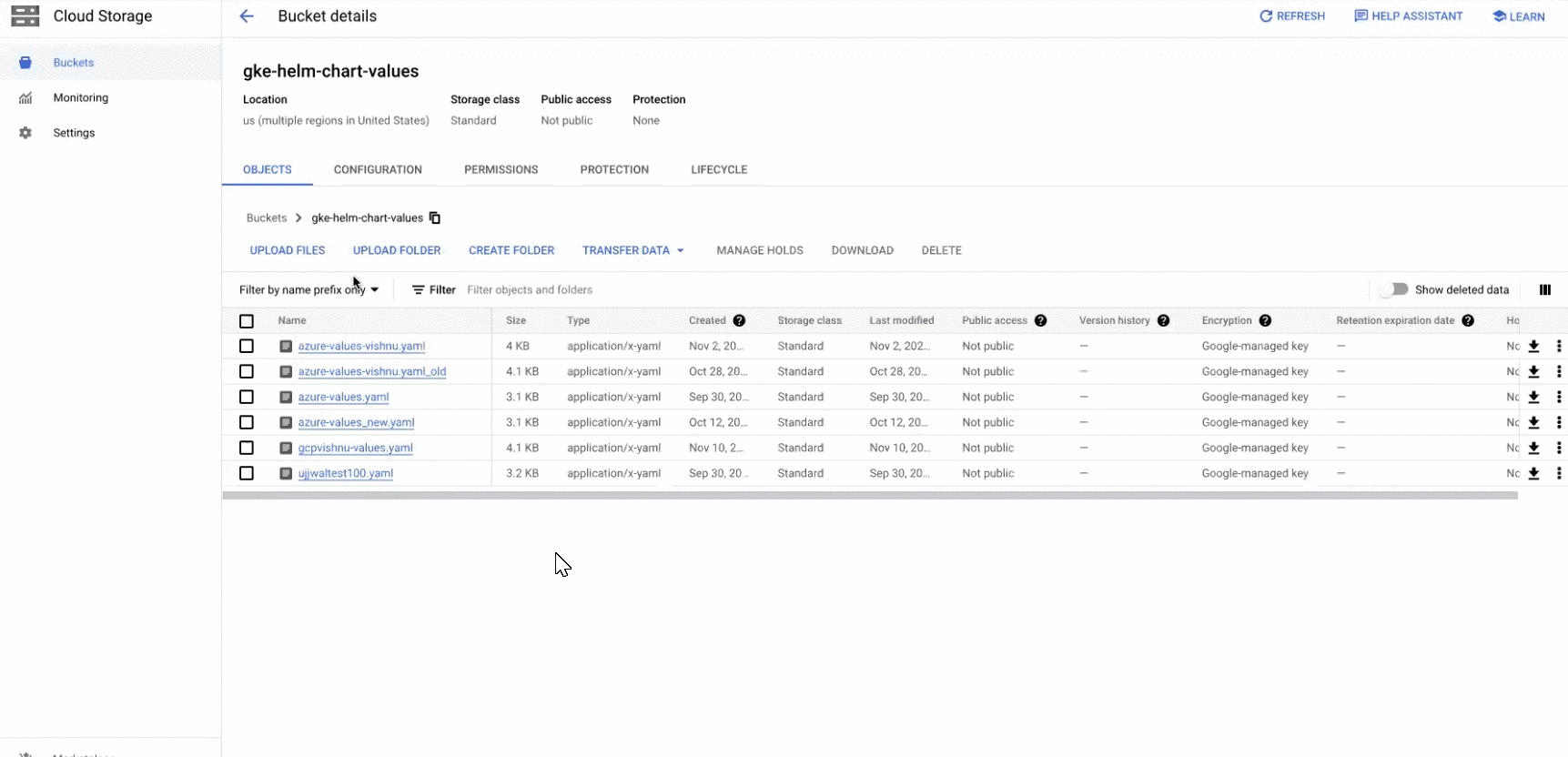Open more actions for azure-values_new.yaml
Screen dimensions: 1568x757
pyautogui.click(x=1559, y=422)
